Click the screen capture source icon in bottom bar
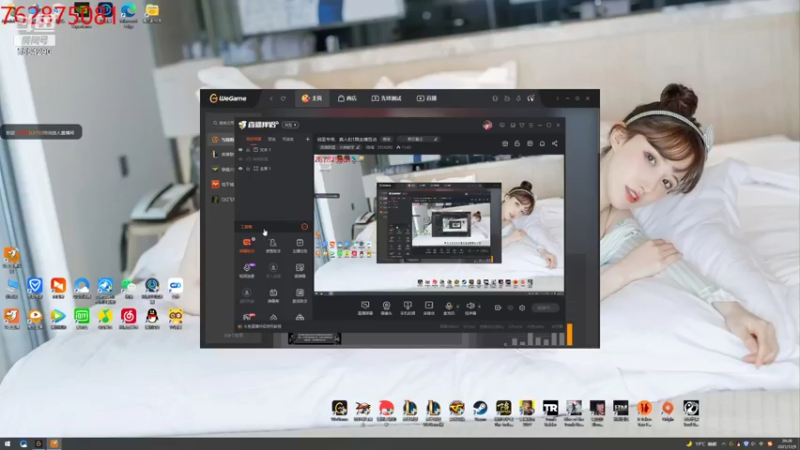This screenshot has height=450, width=800. [365, 307]
